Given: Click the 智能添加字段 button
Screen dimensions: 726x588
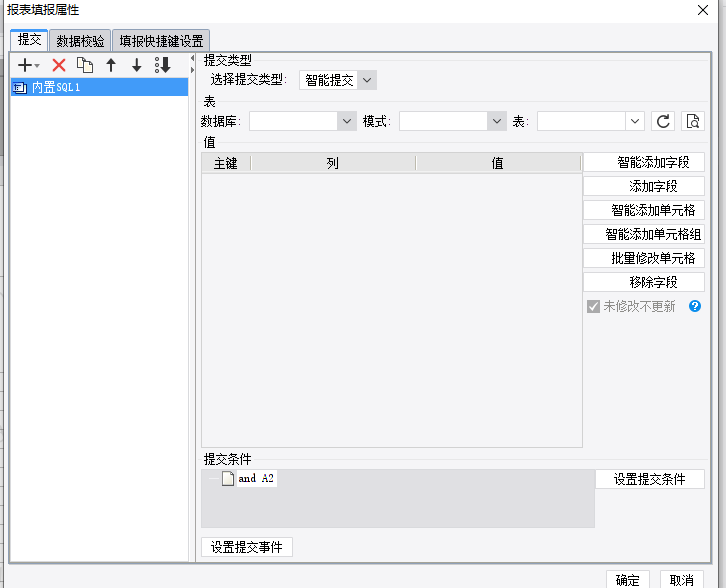Looking at the screenshot, I should click(644, 162).
